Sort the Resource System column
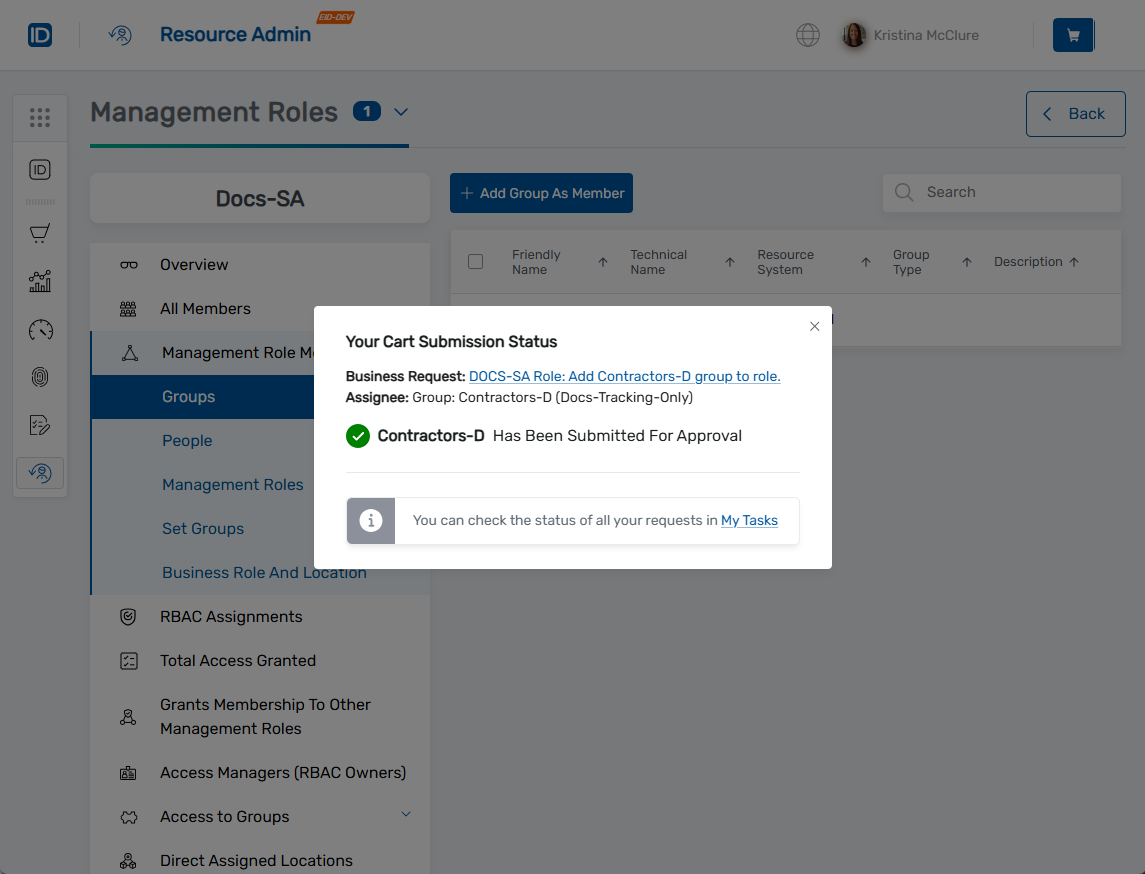 865,261
